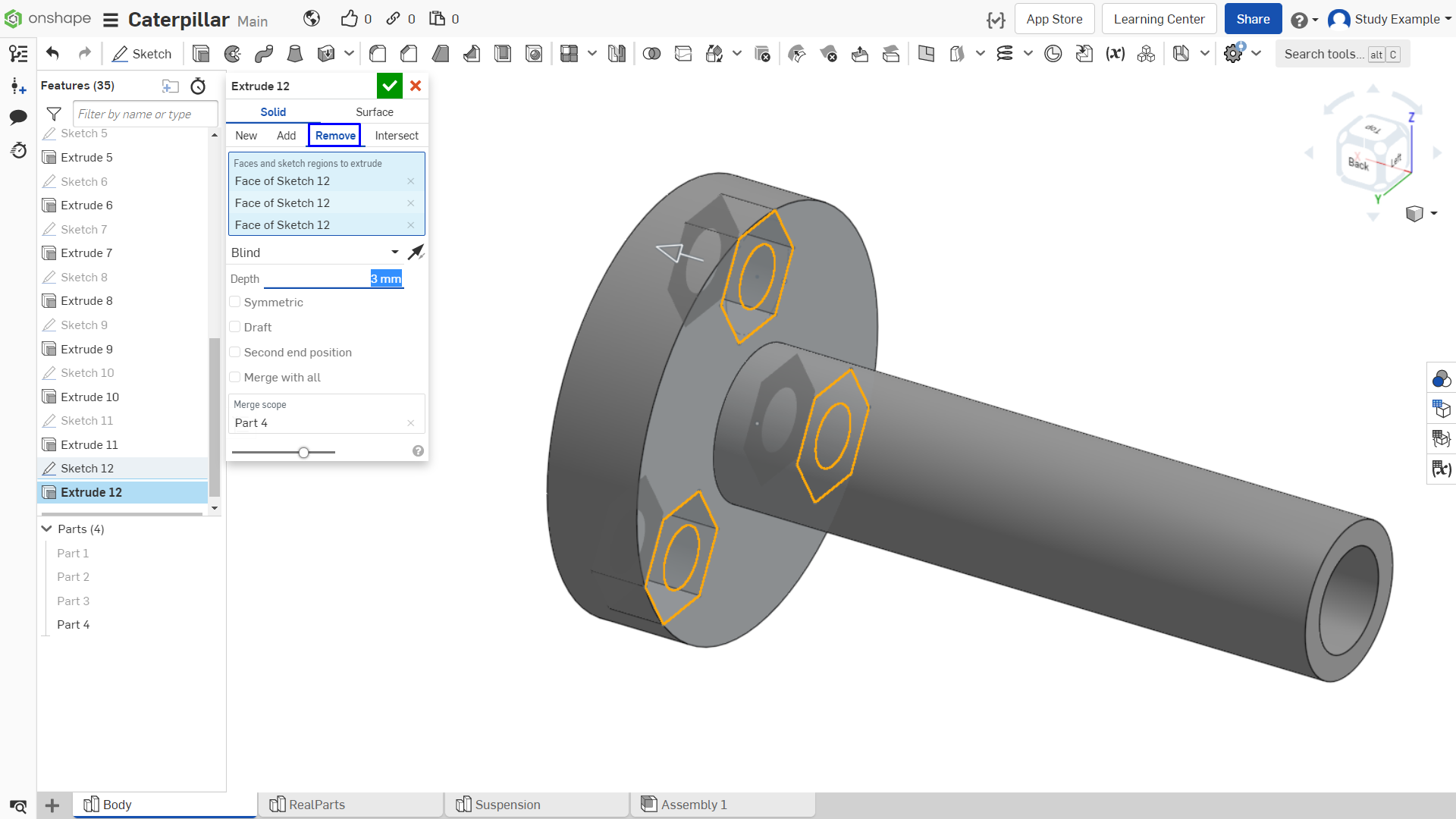Click the Redo arrow icon
Screen dimensions: 1456x819
(85, 54)
